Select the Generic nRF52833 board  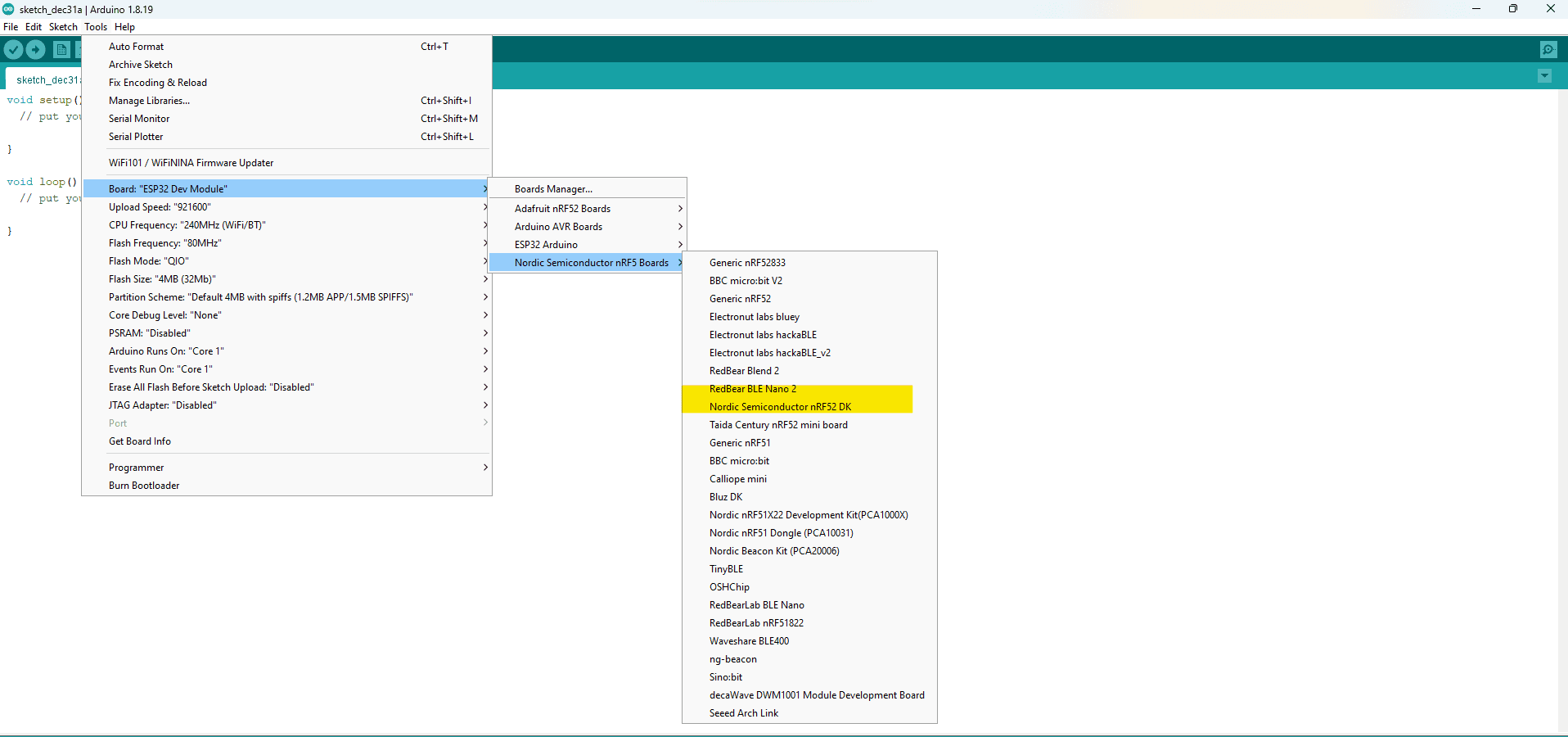[x=809, y=263]
